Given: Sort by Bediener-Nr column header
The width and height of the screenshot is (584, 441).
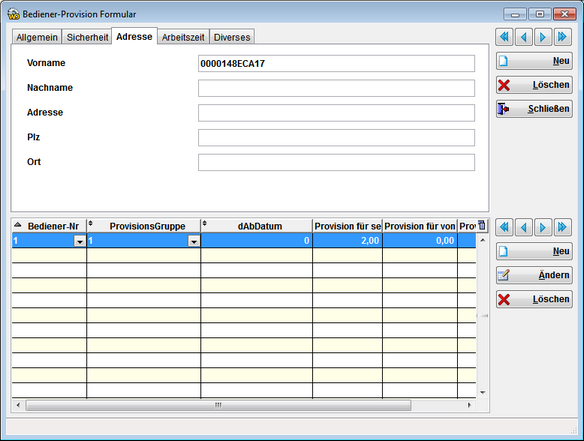Looking at the screenshot, I should tap(49, 226).
